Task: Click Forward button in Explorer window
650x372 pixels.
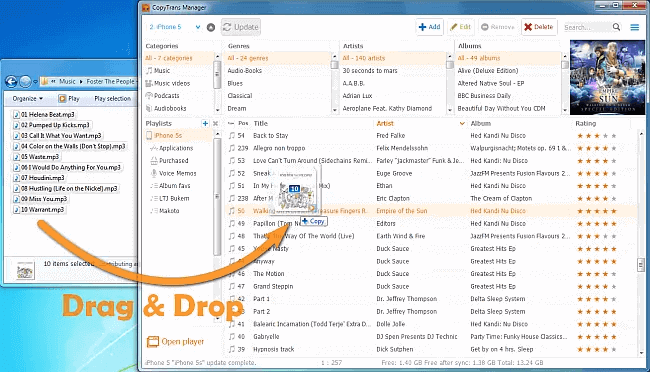Action: tap(25, 82)
